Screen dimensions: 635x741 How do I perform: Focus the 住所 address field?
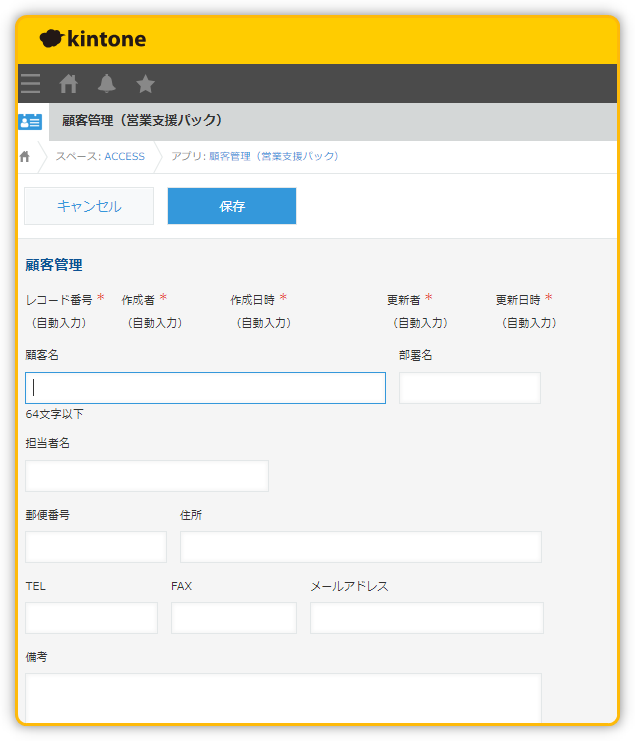[x=360, y=547]
